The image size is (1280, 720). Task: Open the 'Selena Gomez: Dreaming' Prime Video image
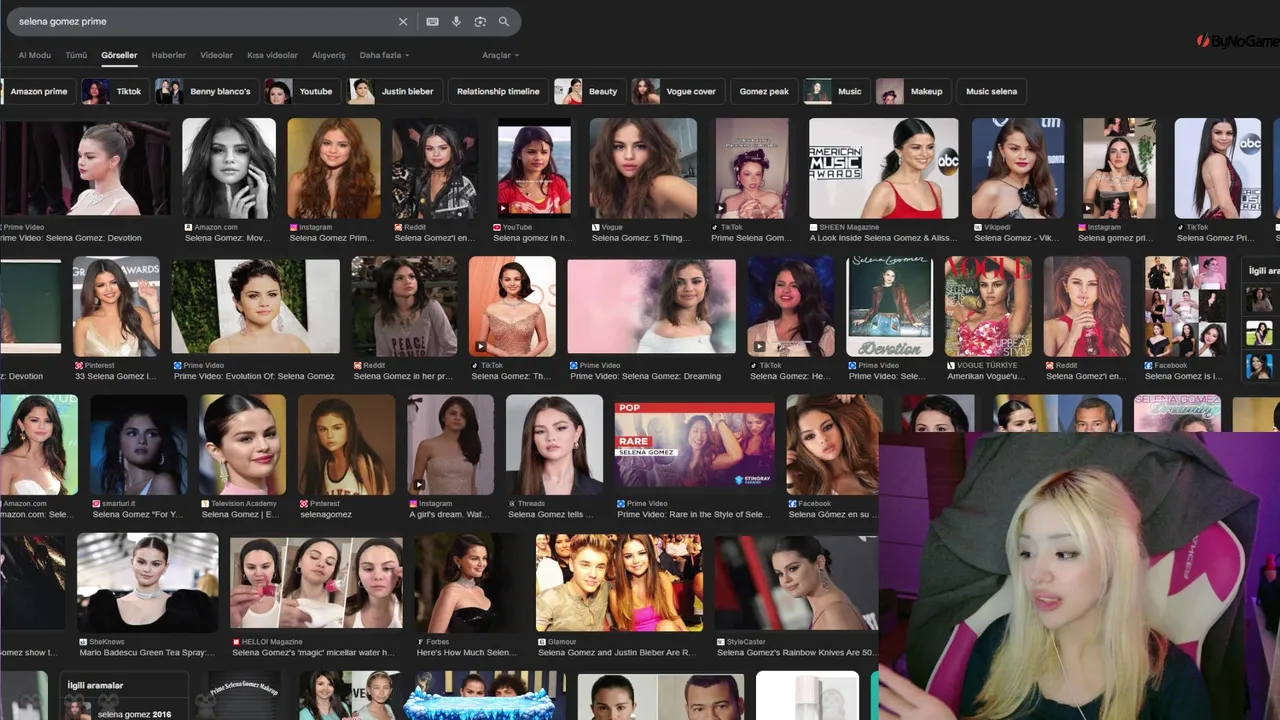[x=651, y=306]
